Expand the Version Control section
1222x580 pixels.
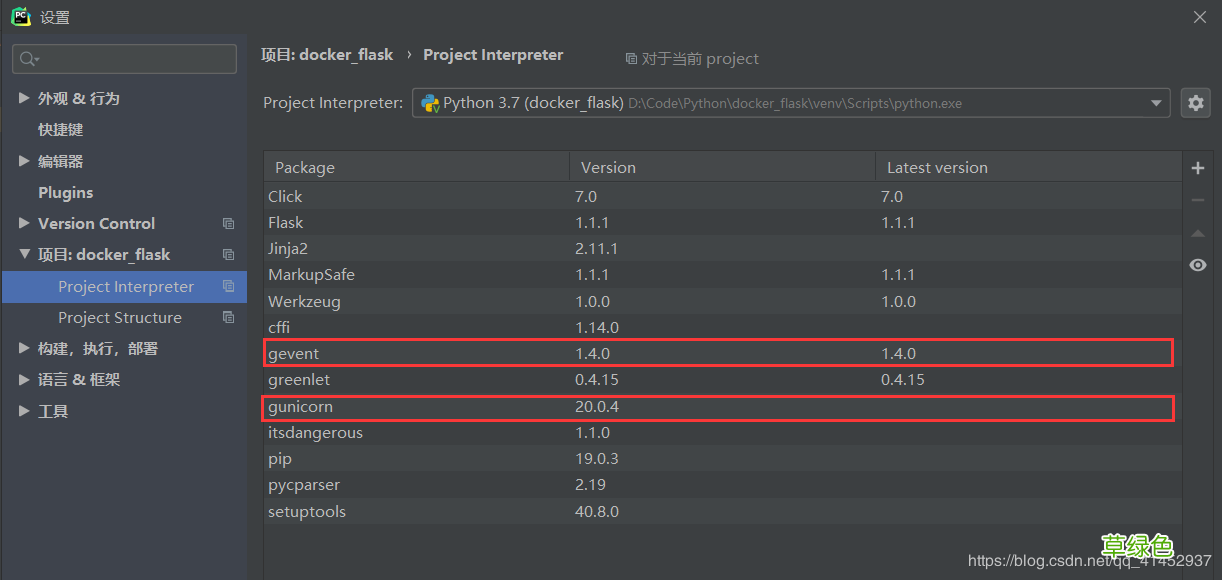(24, 224)
